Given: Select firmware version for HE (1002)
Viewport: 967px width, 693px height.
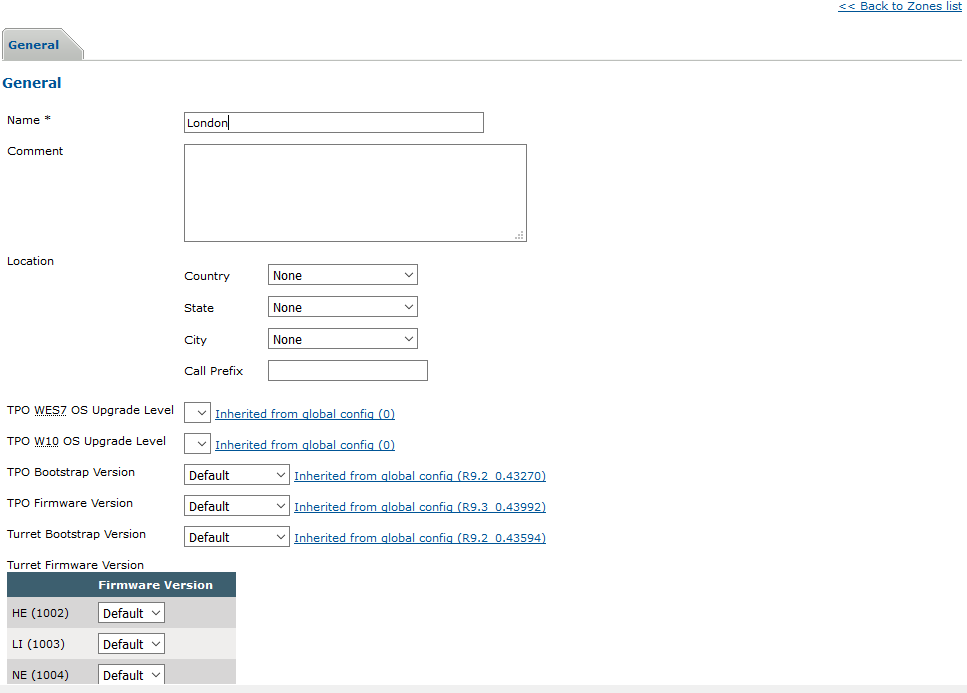Looking at the screenshot, I should [131, 613].
